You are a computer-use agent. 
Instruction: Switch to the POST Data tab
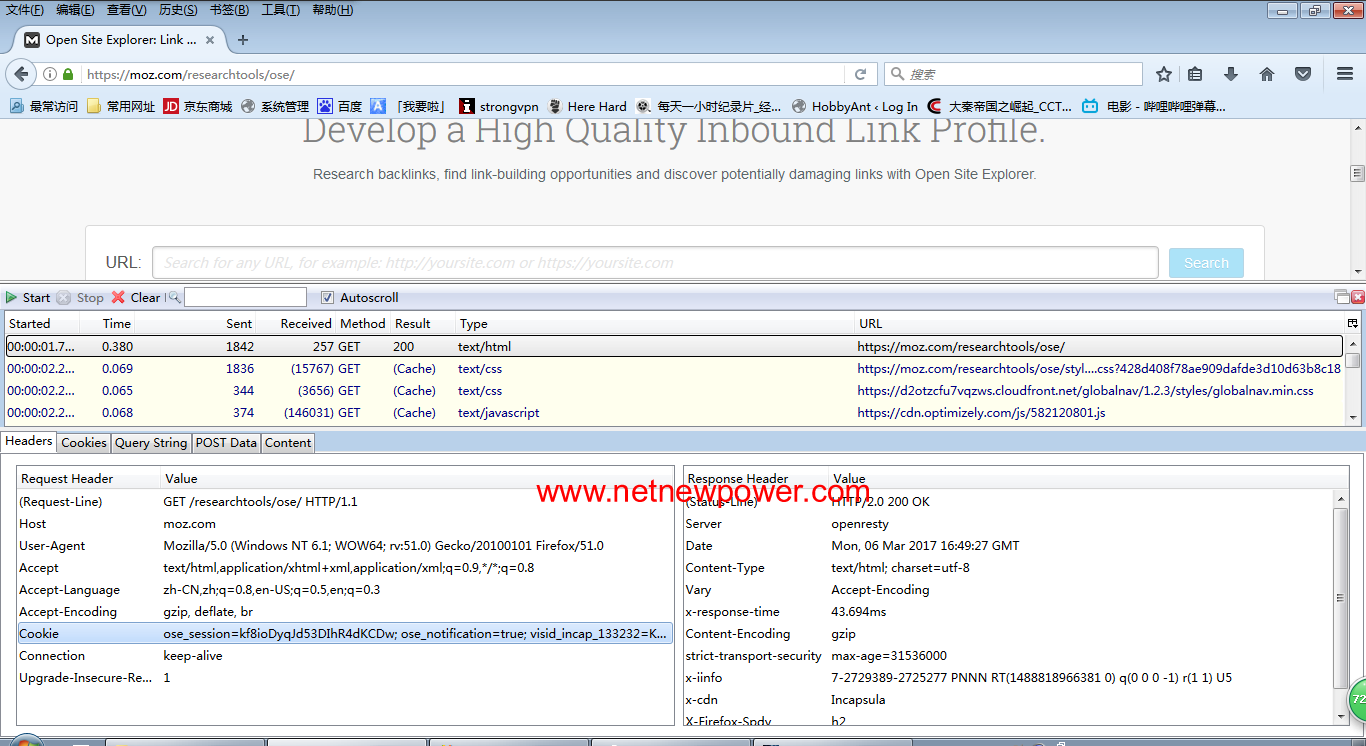tap(226, 442)
